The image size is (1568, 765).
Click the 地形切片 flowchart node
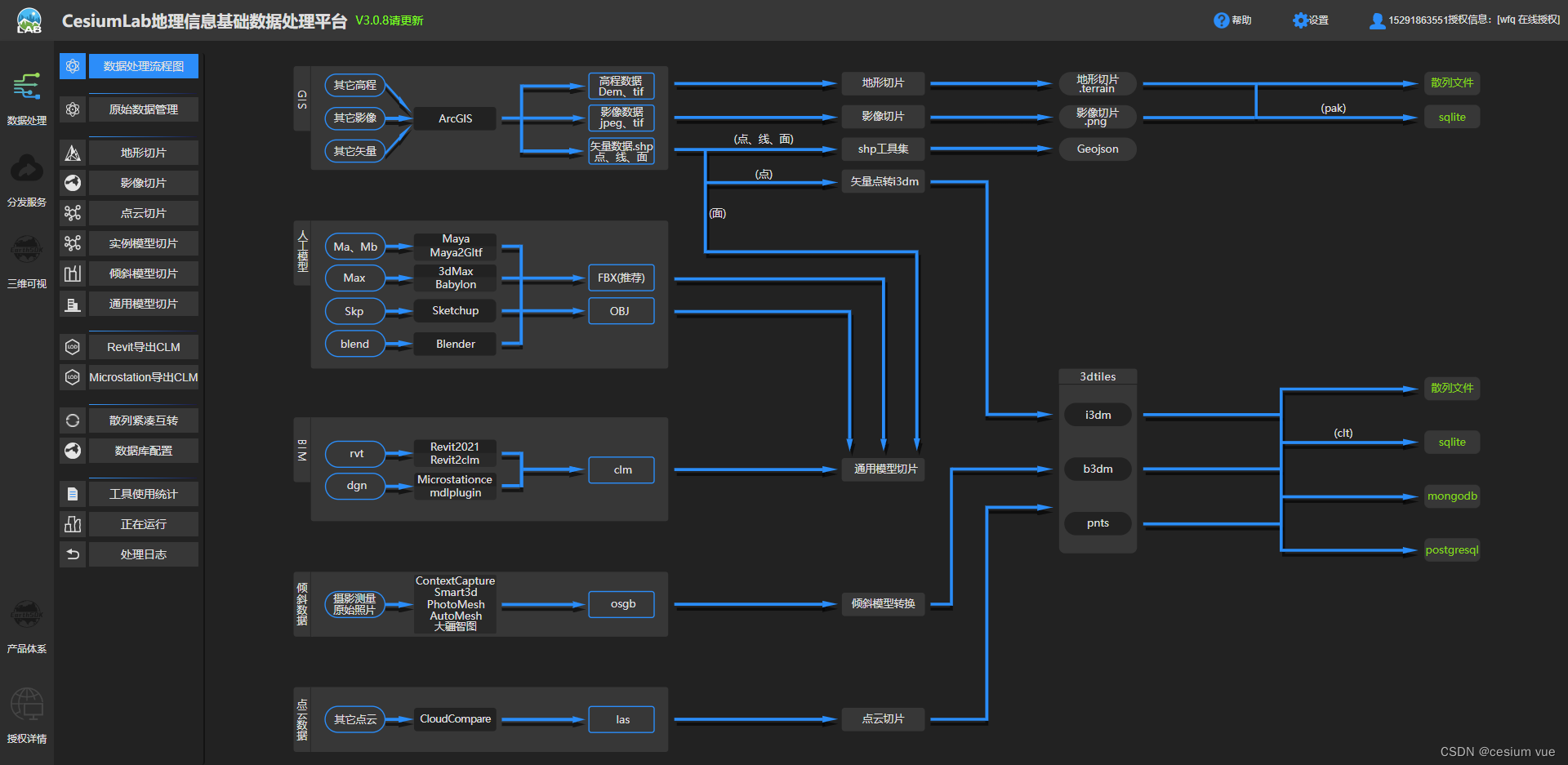pos(883,83)
